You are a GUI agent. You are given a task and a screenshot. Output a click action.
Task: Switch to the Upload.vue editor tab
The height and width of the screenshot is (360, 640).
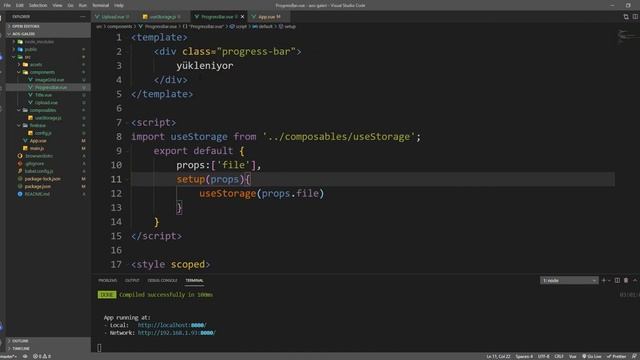113,17
